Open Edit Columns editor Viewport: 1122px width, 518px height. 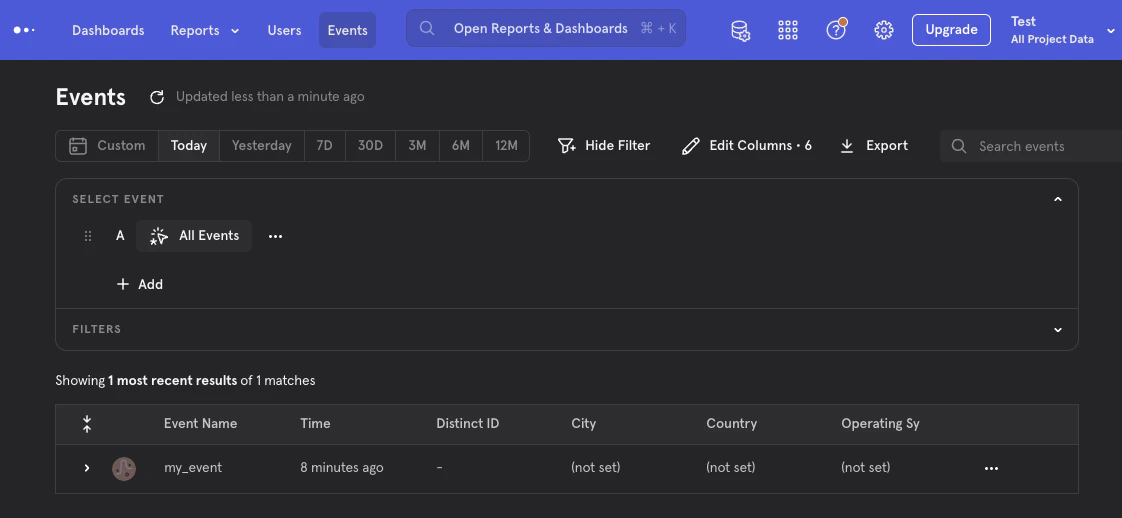(746, 146)
